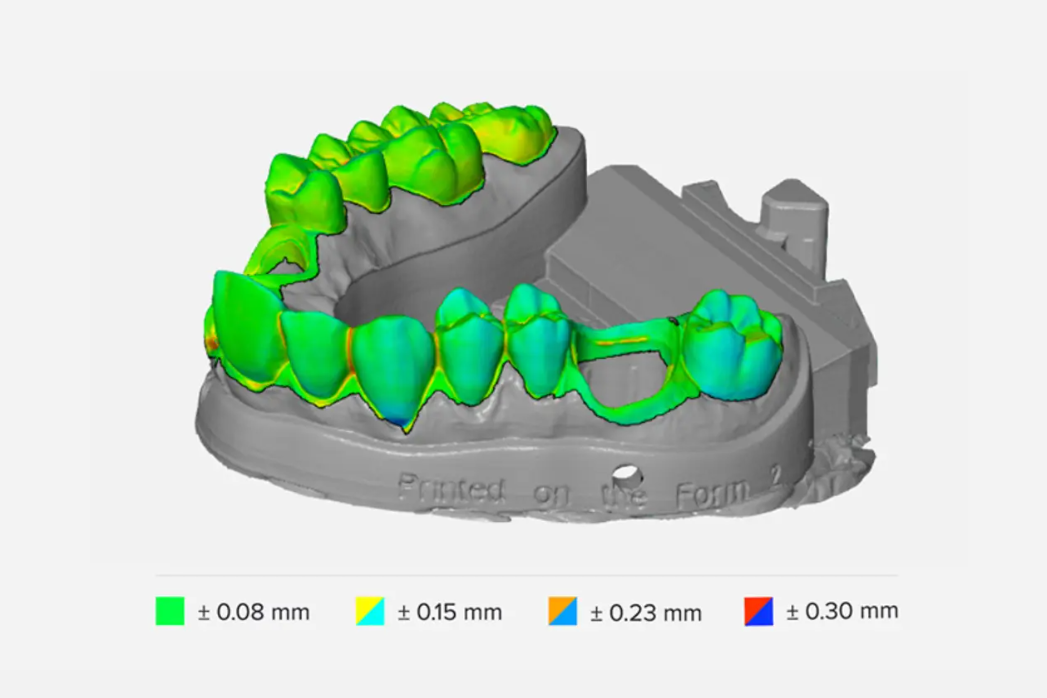Click the red-blue ± 0.30 mm swatch
The width and height of the screenshot is (1047, 698).
[759, 611]
